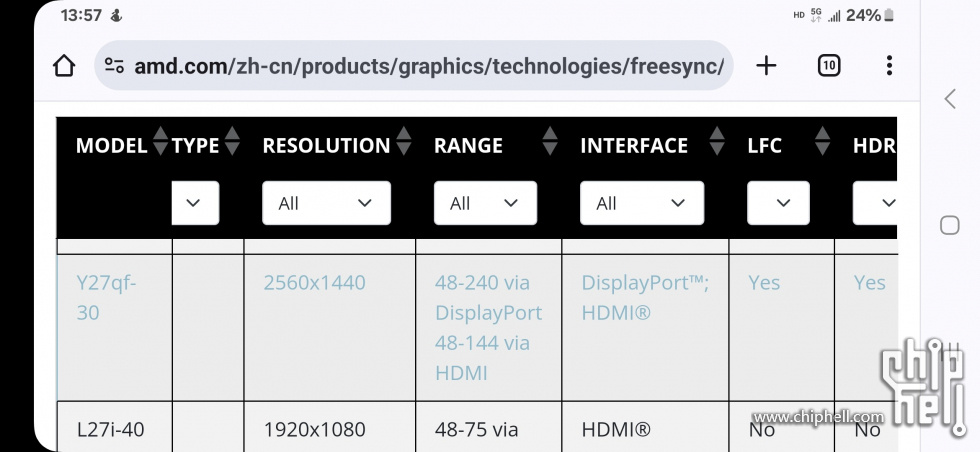
Task: Open the RANGE filter dropdown showing All
Action: coord(485,203)
